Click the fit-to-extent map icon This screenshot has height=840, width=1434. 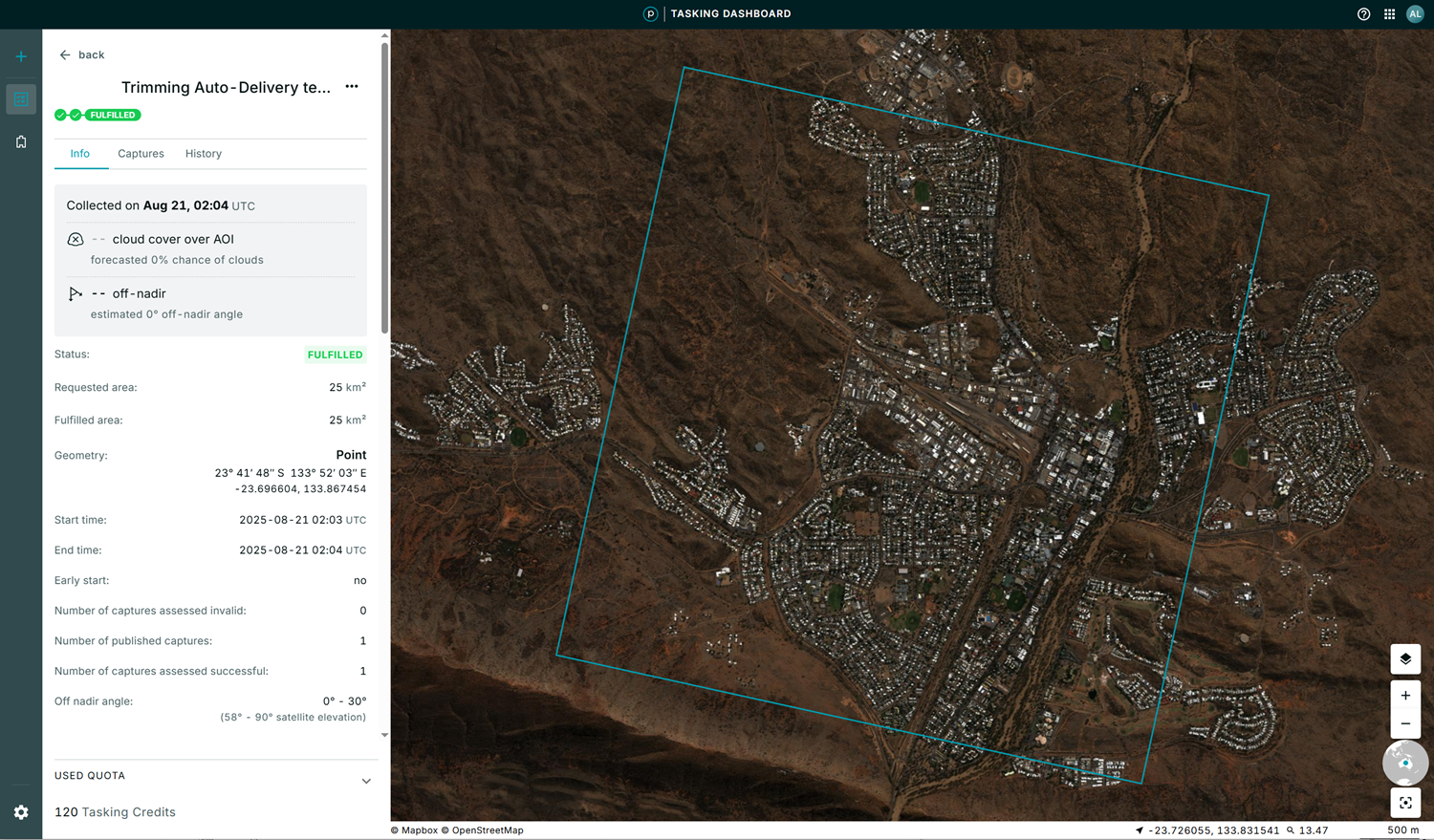tap(1405, 803)
